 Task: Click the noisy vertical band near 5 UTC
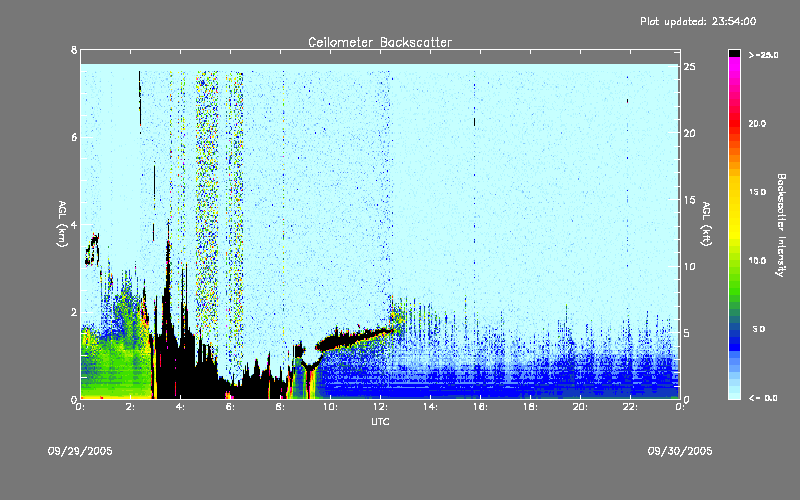pos(207,204)
